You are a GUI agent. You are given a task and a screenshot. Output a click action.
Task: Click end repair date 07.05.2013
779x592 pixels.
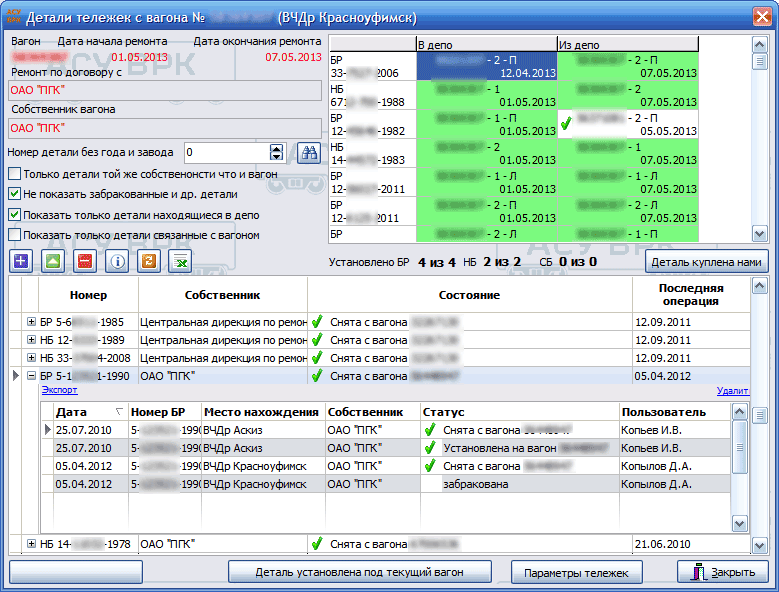click(x=293, y=57)
